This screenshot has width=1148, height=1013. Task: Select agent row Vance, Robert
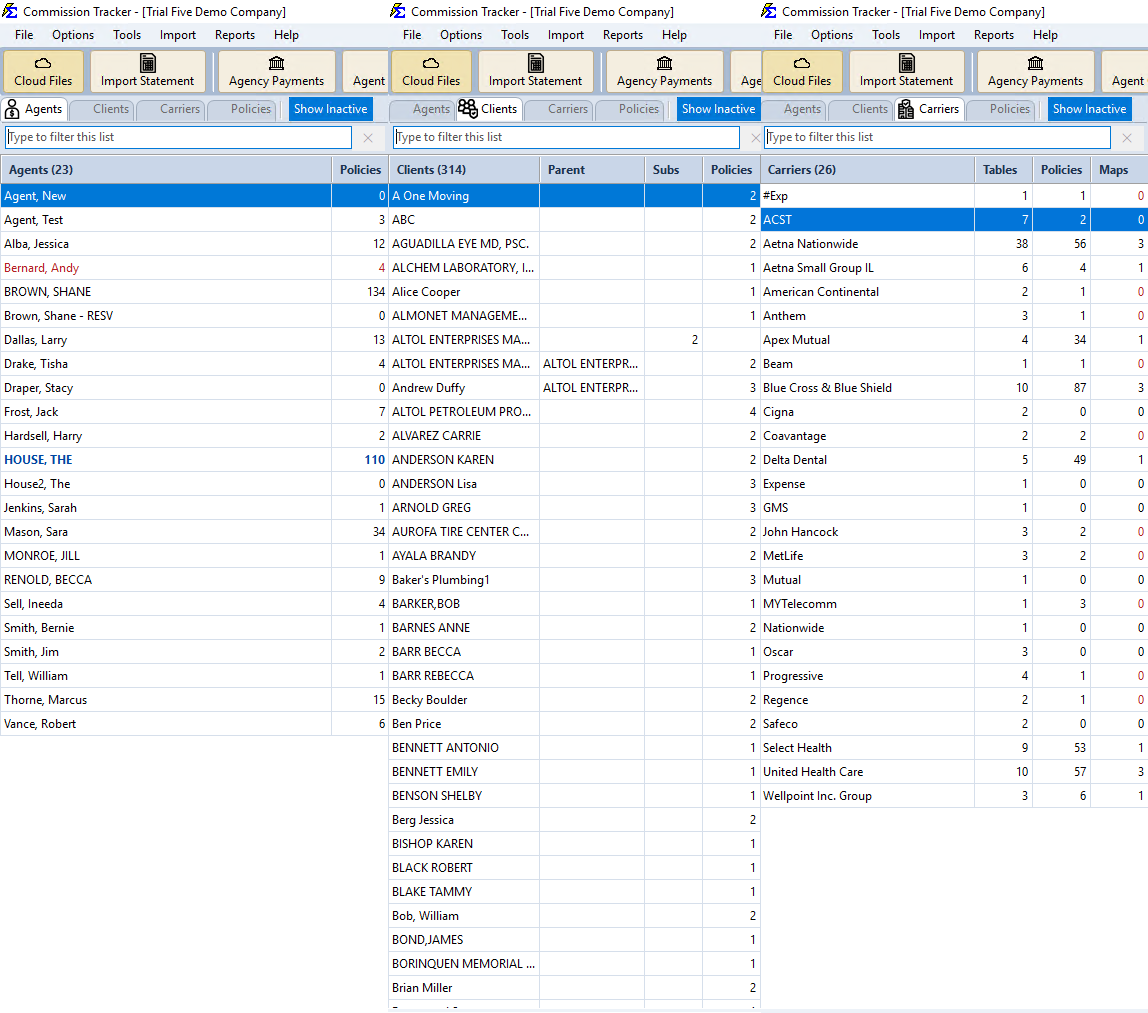coord(194,724)
